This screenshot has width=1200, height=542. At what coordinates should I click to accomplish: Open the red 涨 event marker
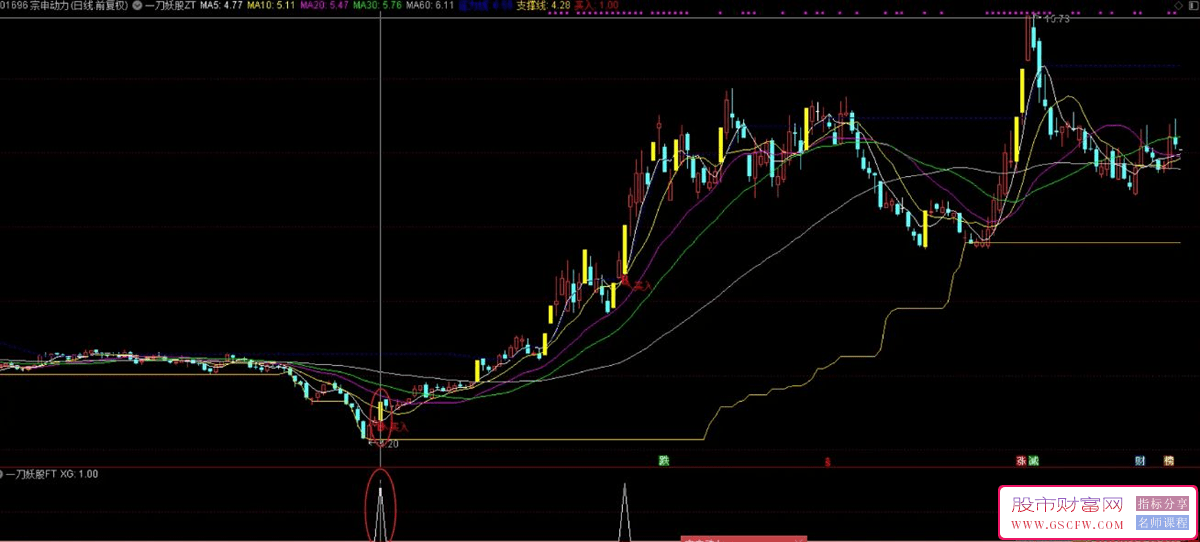click(1022, 461)
